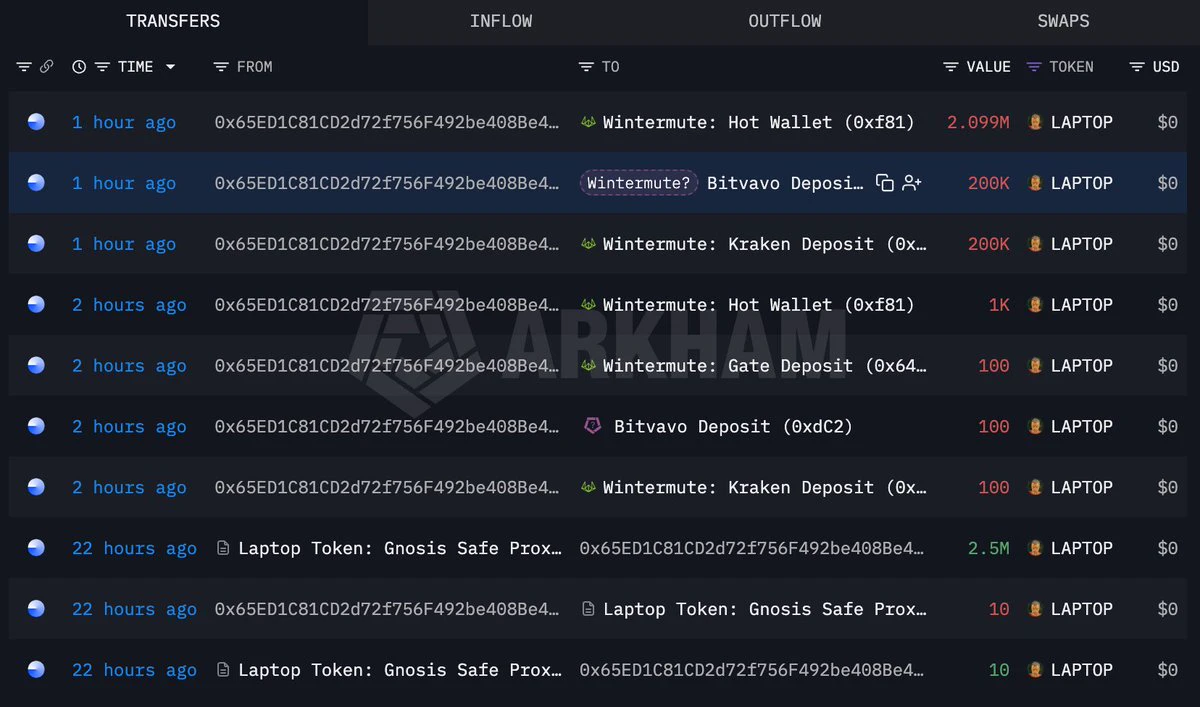Image resolution: width=1200 pixels, height=707 pixels.
Task: Open Gnosis Safe recipient in red 10 row
Action: [x=765, y=609]
